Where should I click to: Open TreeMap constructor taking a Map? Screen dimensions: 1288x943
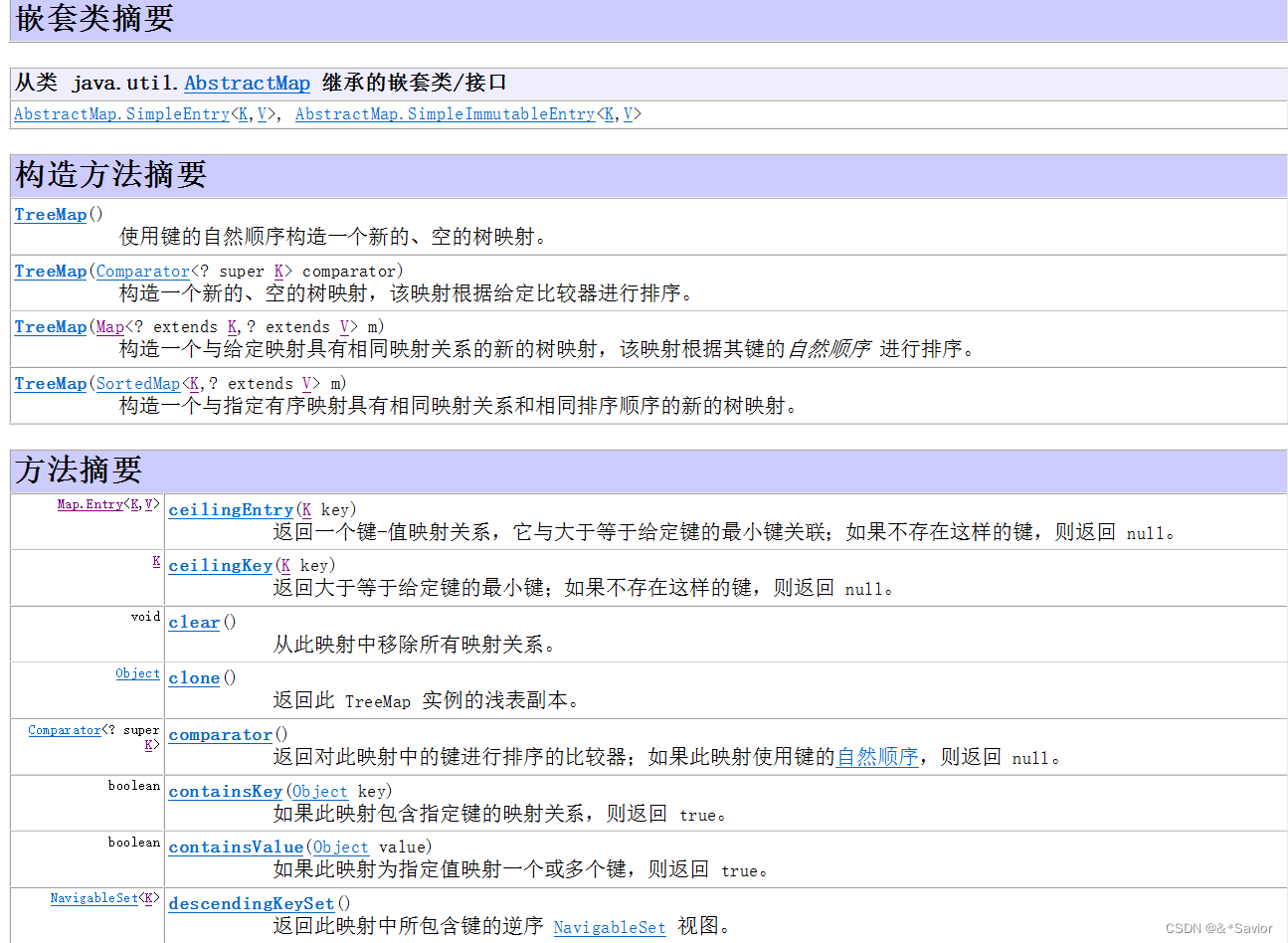tap(51, 326)
